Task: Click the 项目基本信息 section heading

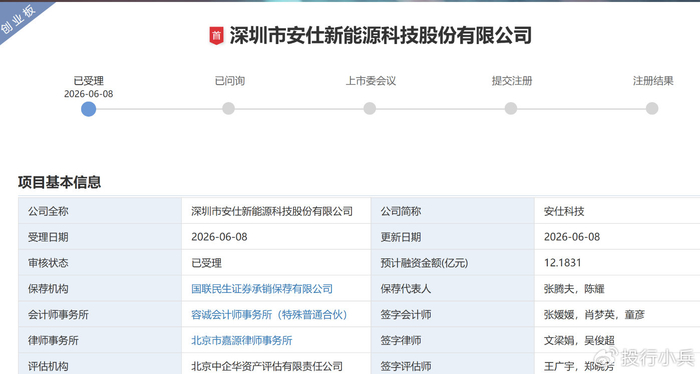Action: [x=59, y=182]
